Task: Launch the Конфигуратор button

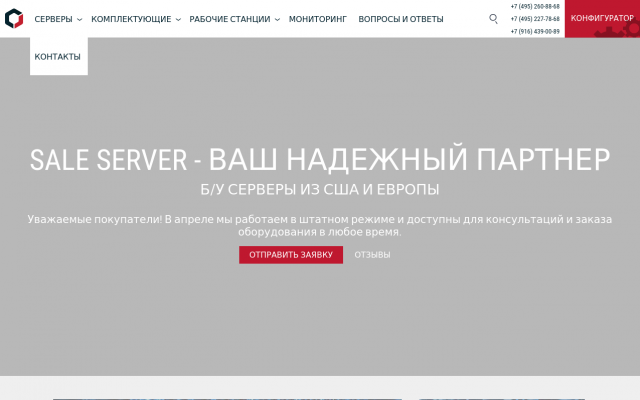Action: 602,19
